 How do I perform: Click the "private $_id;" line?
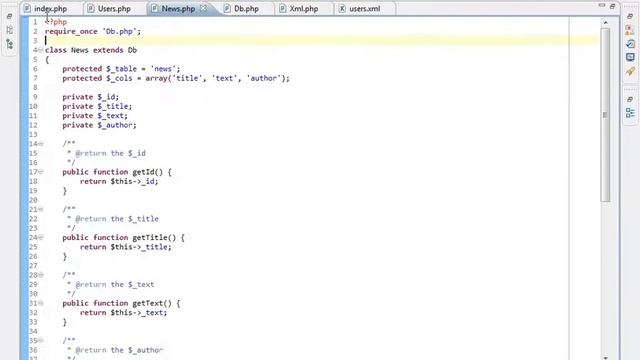pos(90,97)
